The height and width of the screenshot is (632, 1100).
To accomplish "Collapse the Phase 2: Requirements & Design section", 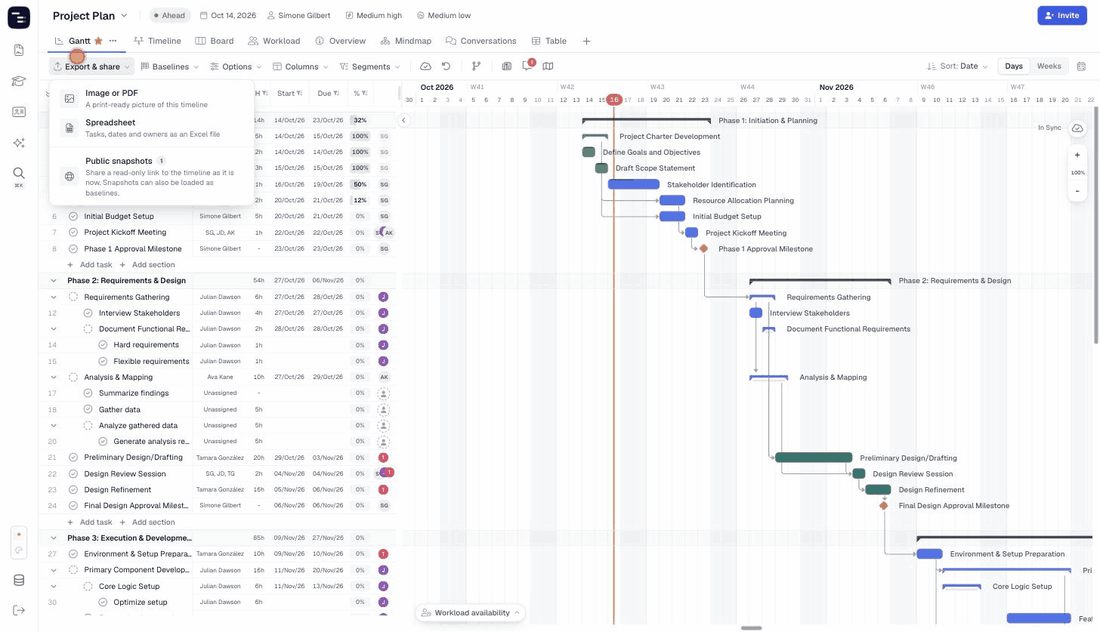I will click(x=53, y=281).
